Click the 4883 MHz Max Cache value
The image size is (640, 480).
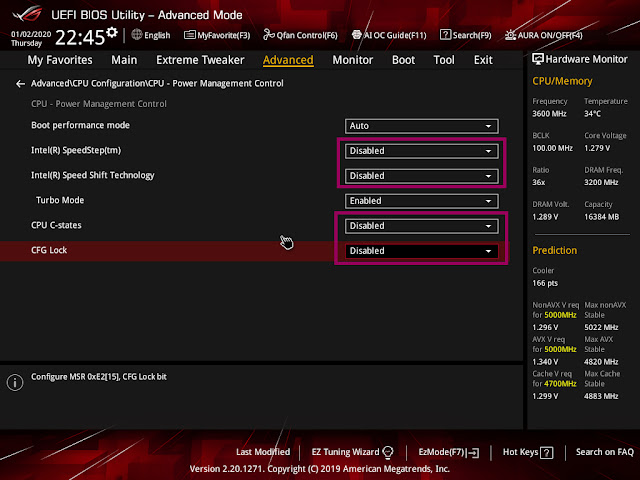(601, 396)
